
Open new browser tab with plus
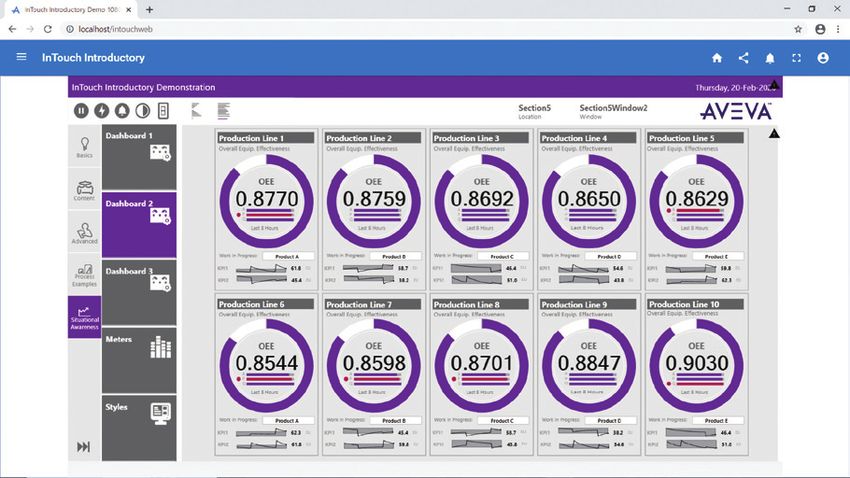pos(149,9)
